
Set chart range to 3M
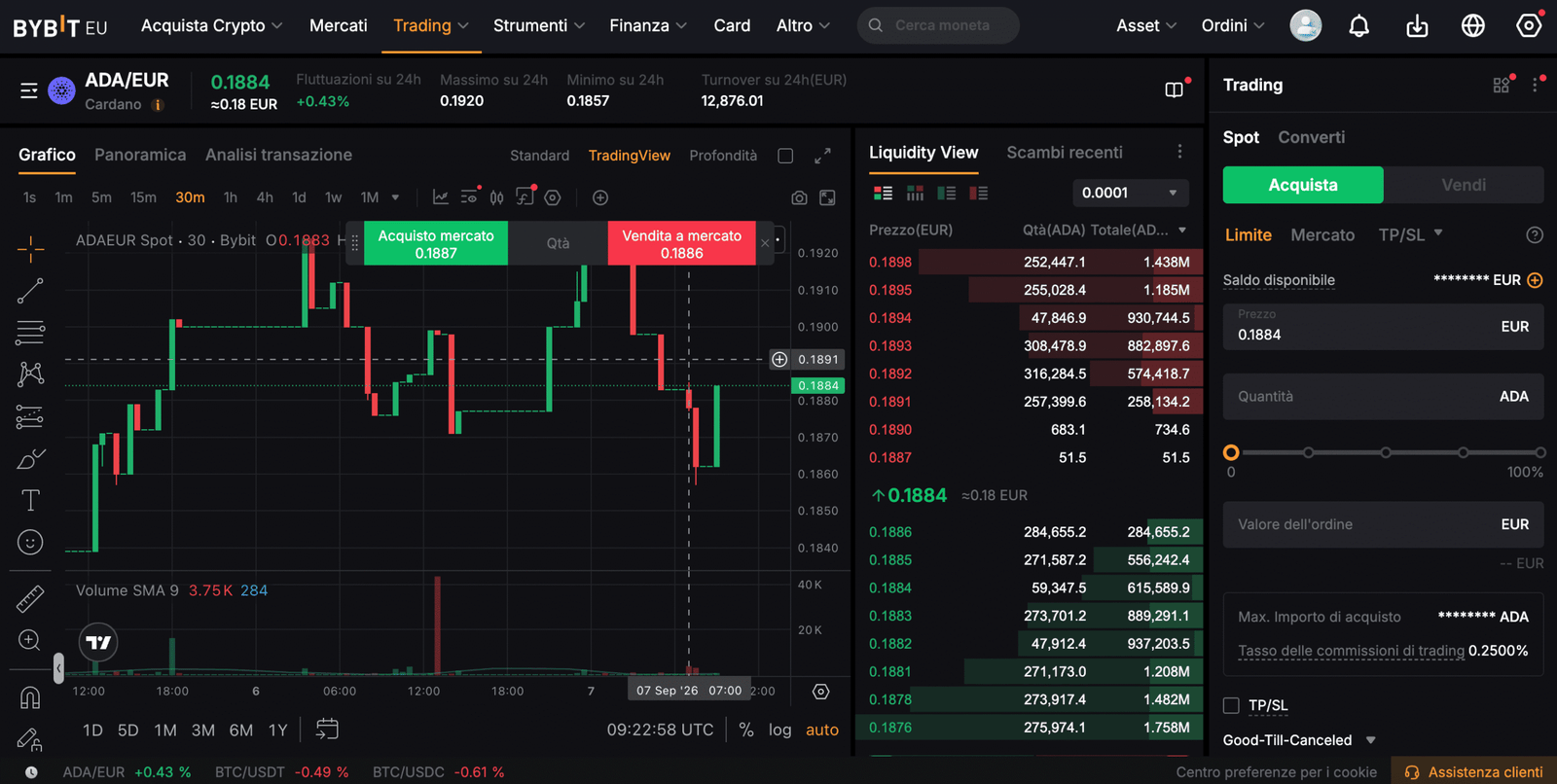click(202, 730)
